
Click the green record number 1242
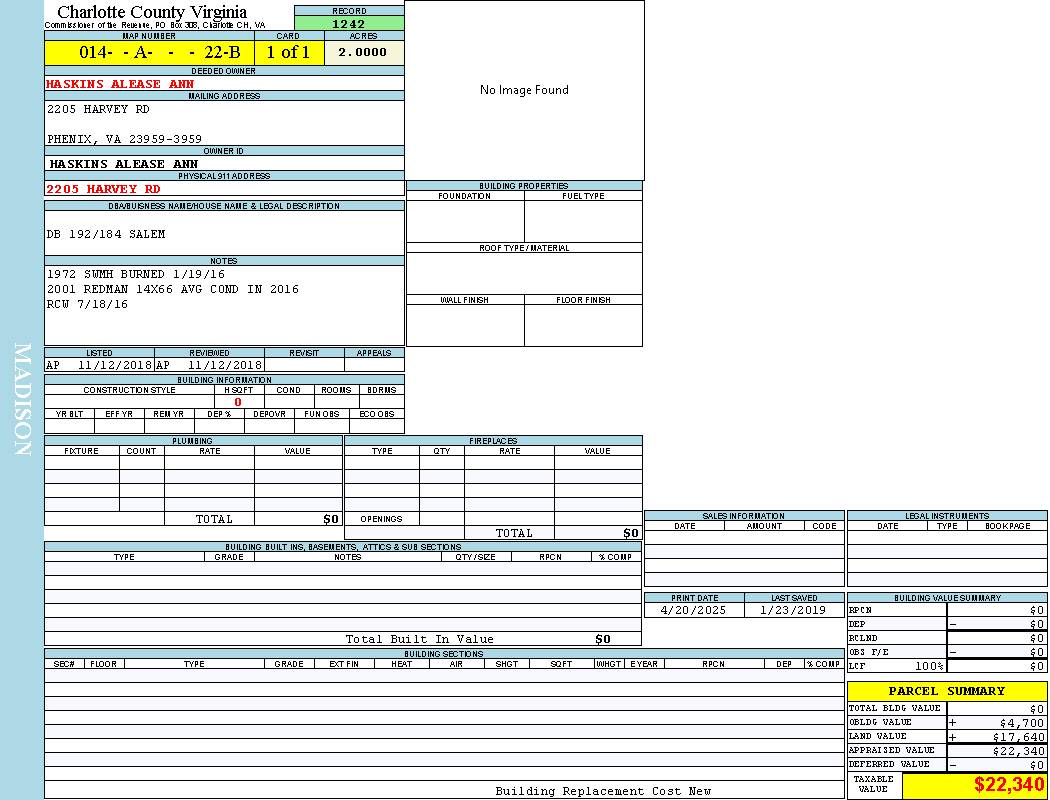point(349,24)
